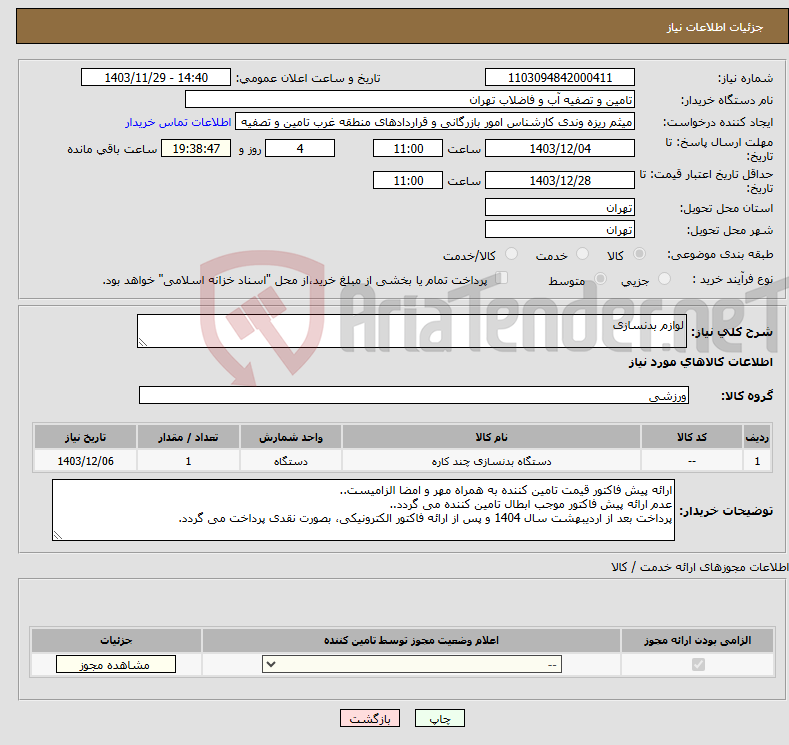Click the ردیف column header
The width and height of the screenshot is (789, 745).
[x=757, y=437]
